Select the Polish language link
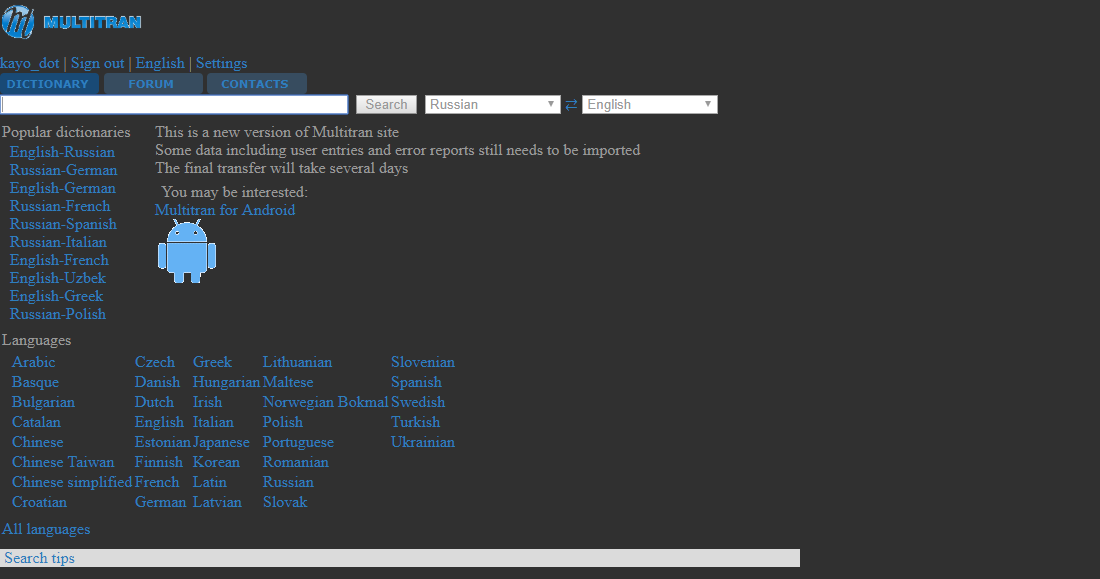Image resolution: width=1100 pixels, height=579 pixels. coord(283,422)
